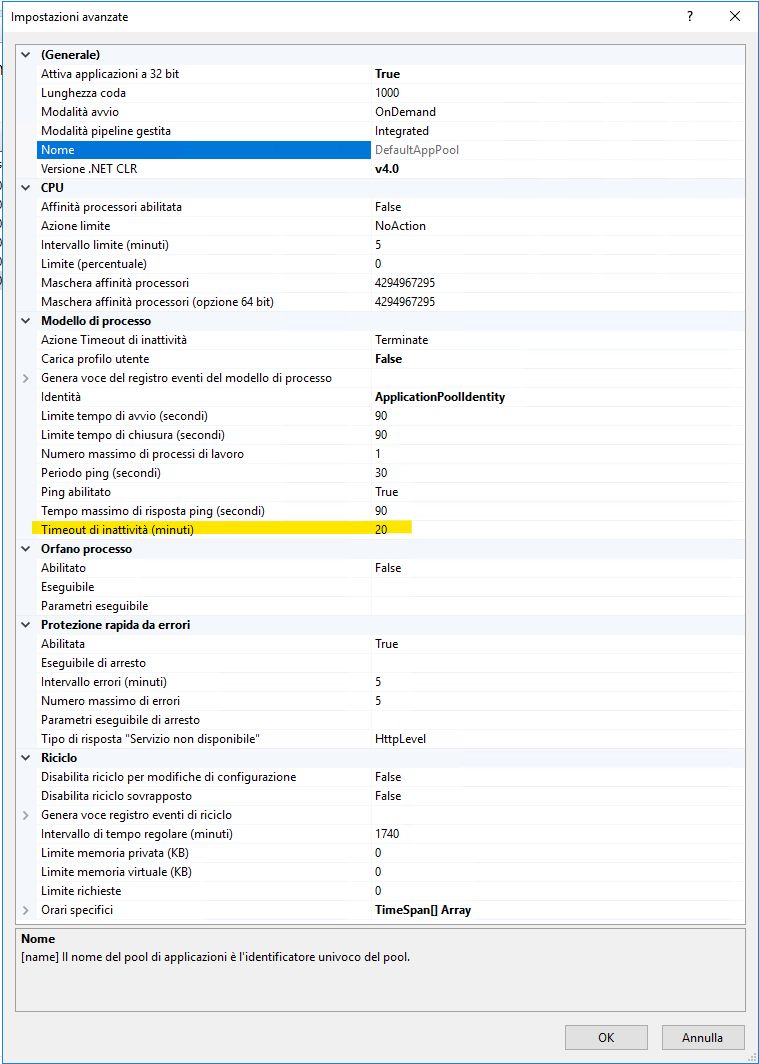Screen dimensions: 759x1064
Task: Collapse the Protezione rapida da errori section
Action: point(26,625)
